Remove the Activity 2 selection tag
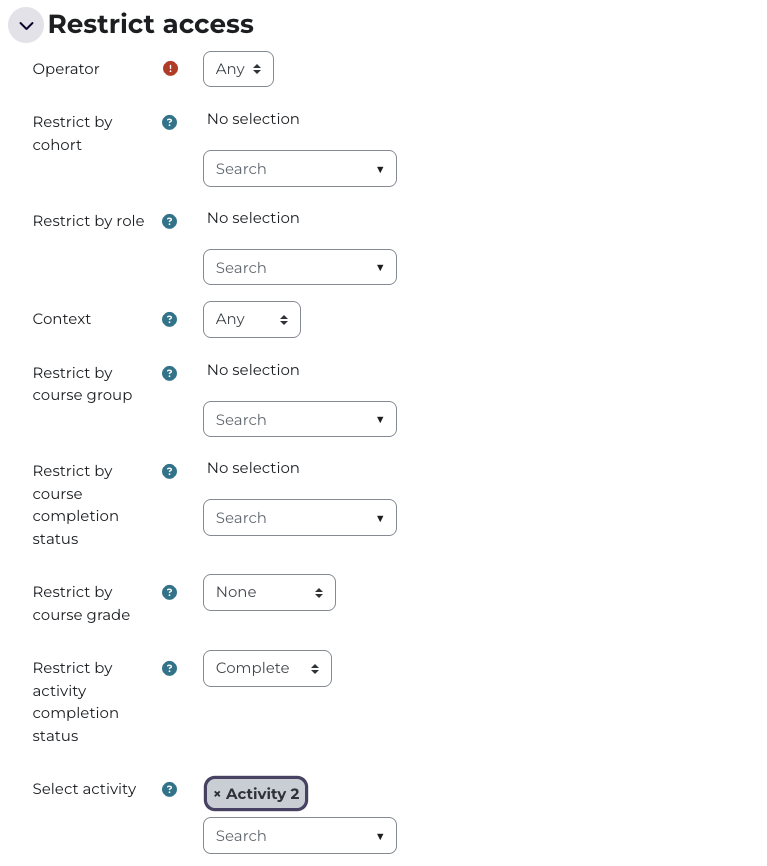 pos(218,794)
